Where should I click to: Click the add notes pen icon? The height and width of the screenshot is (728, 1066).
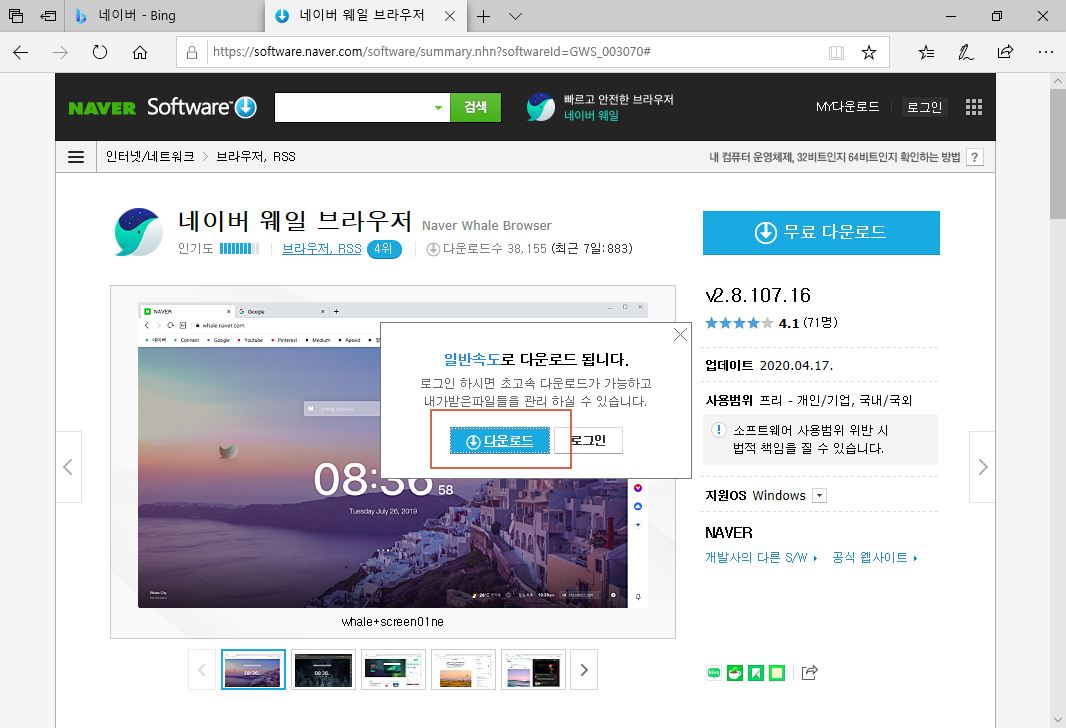click(965, 52)
